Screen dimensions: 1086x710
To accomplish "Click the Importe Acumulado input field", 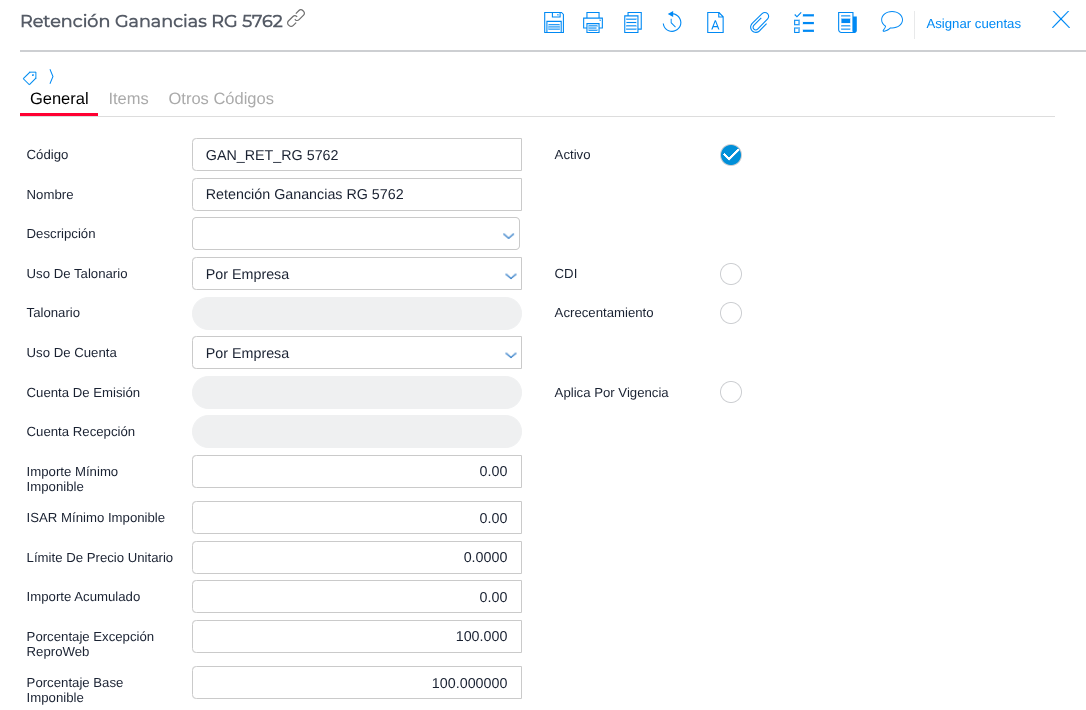I will point(356,597).
